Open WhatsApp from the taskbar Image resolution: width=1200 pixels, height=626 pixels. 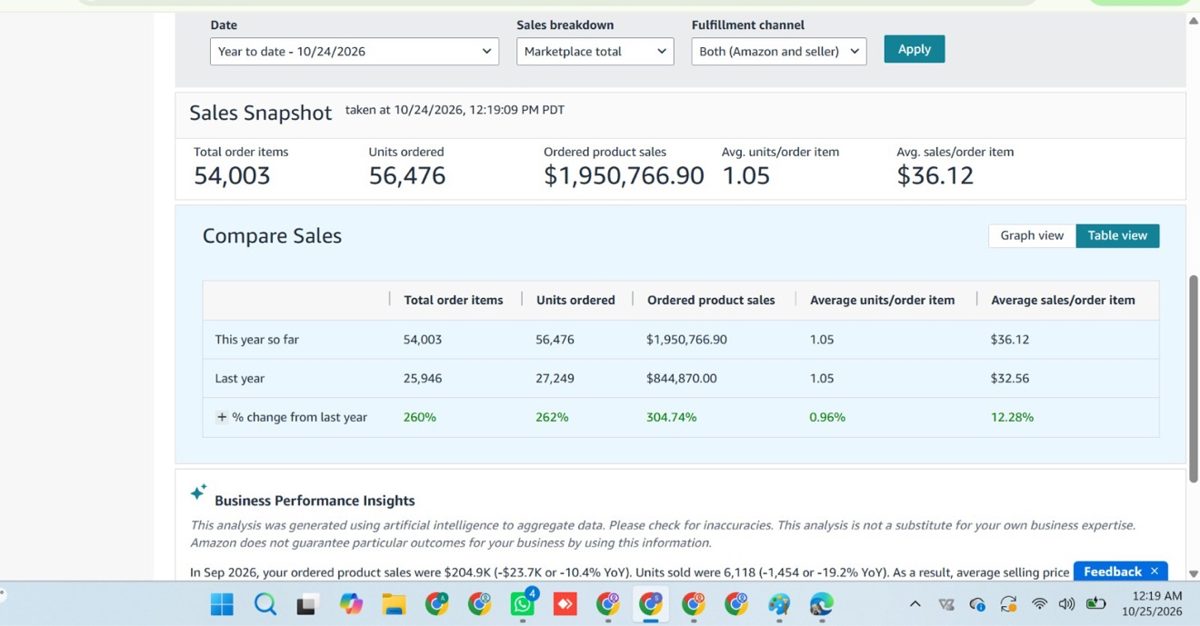click(523, 604)
